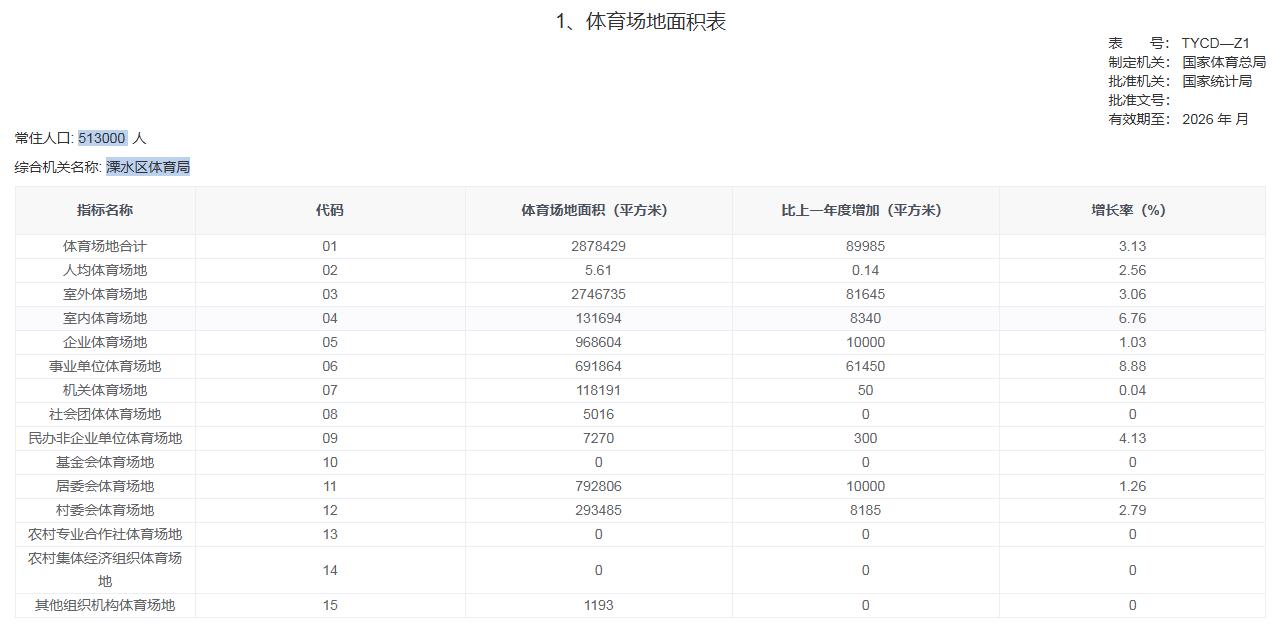Image resolution: width=1273 pixels, height=625 pixels.
Task: Select the 居委会体育场地 area value 792806
Action: [598, 486]
